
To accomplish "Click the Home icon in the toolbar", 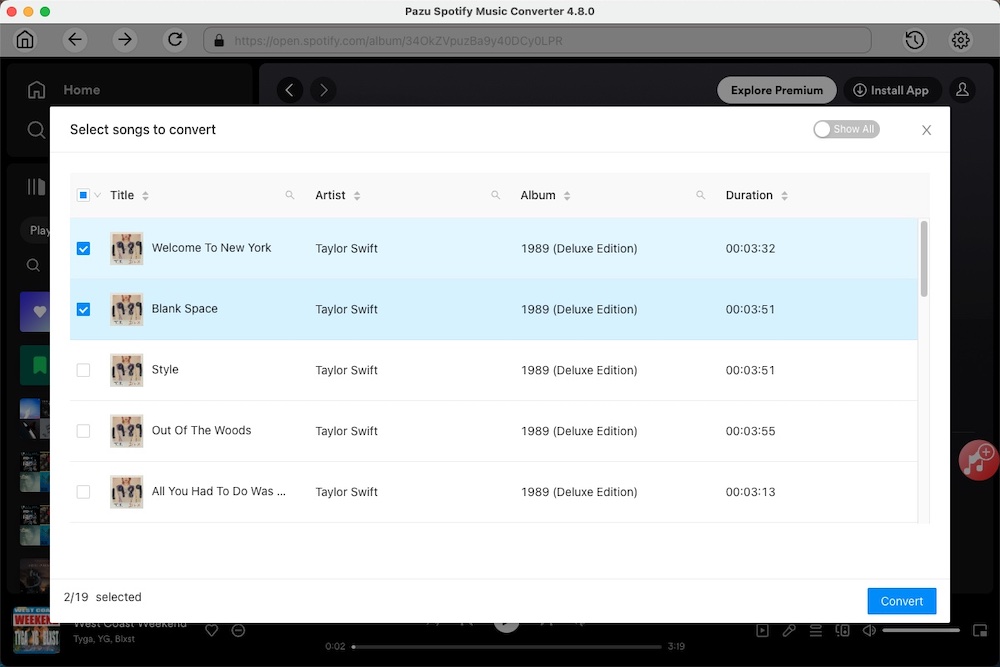I will coord(25,40).
